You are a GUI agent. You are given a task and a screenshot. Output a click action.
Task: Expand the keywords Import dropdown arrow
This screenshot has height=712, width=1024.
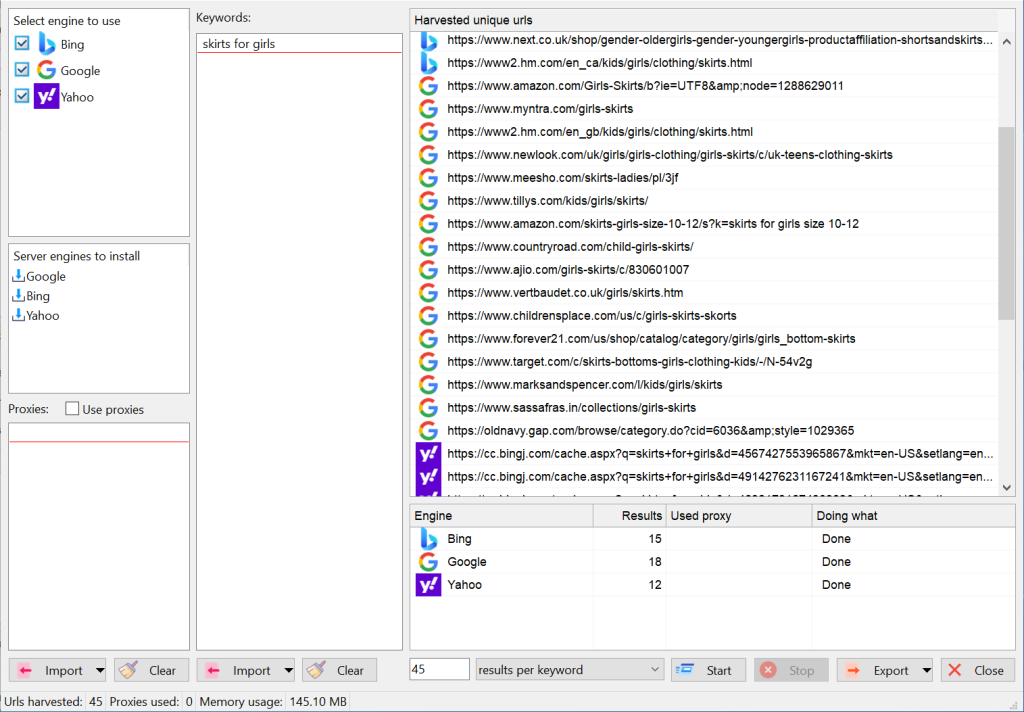click(288, 670)
